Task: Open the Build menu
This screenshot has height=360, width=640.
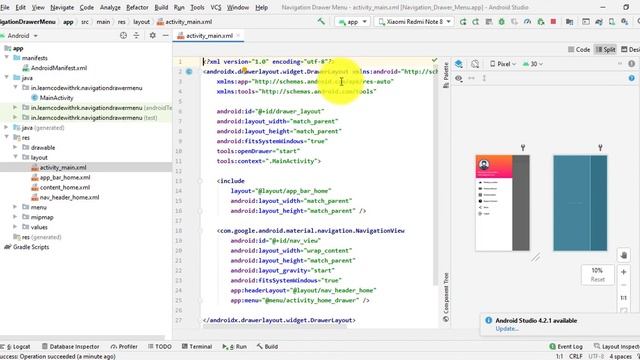Action: coord(161,7)
